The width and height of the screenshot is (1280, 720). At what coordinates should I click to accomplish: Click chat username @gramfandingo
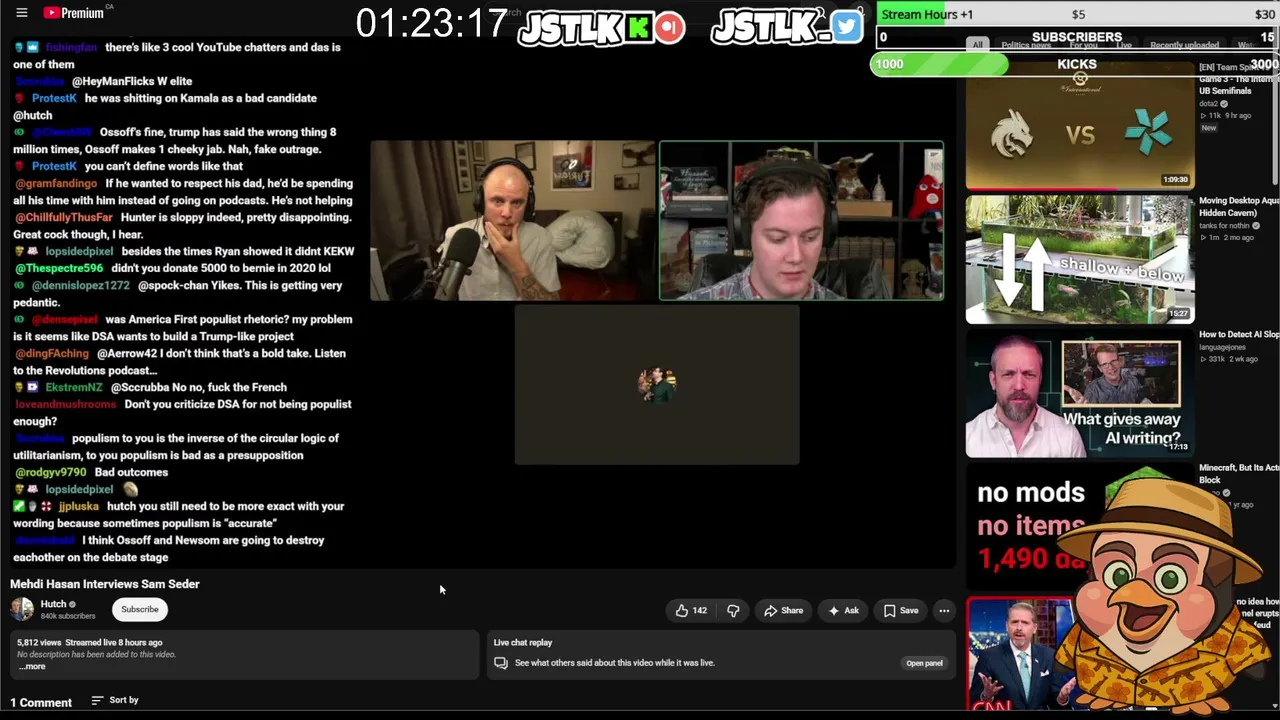pyautogui.click(x=56, y=183)
